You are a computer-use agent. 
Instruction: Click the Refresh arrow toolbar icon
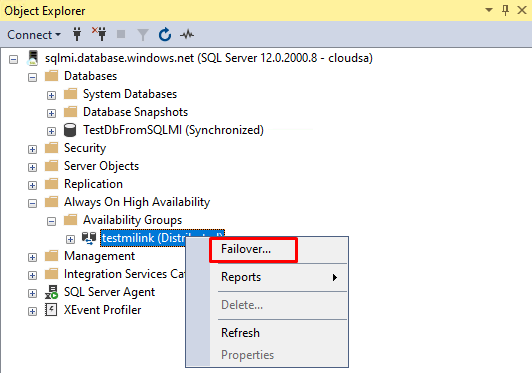pyautogui.click(x=165, y=34)
